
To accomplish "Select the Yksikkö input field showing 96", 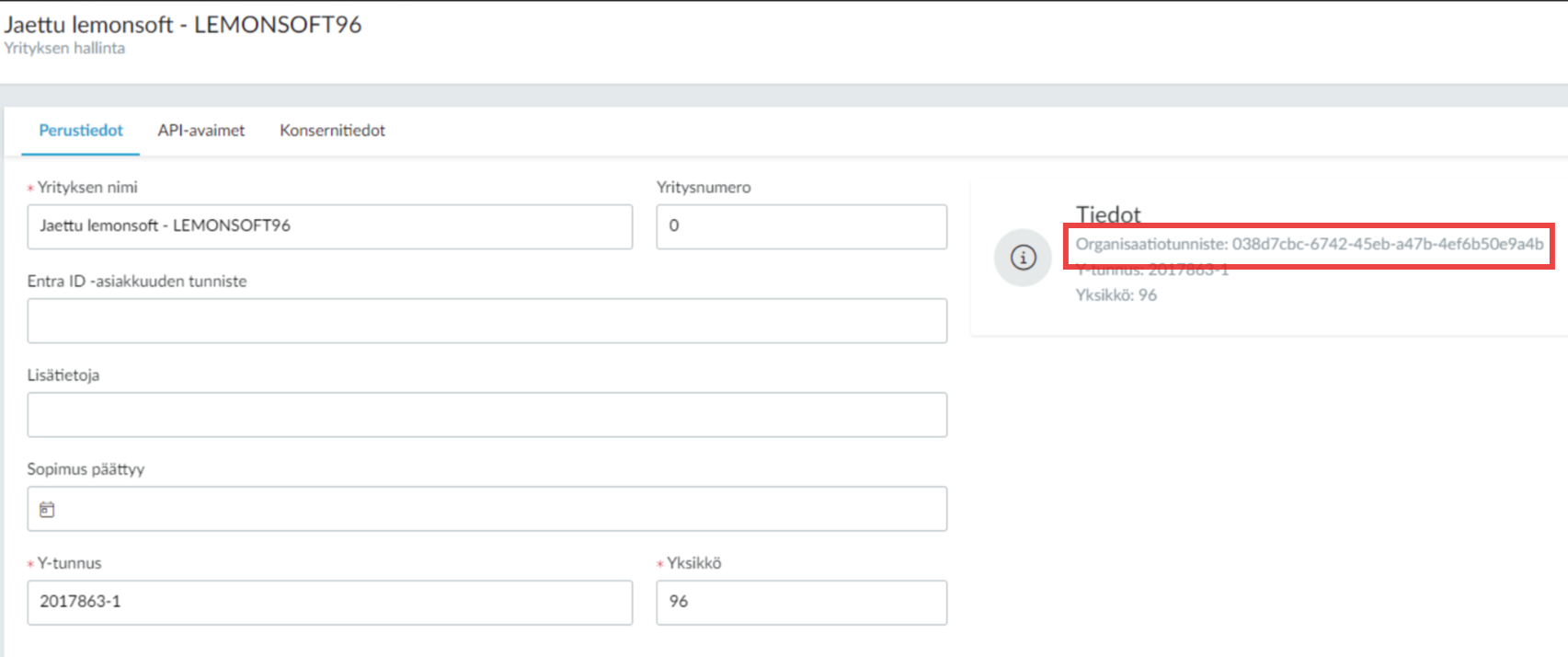I will 800,602.
